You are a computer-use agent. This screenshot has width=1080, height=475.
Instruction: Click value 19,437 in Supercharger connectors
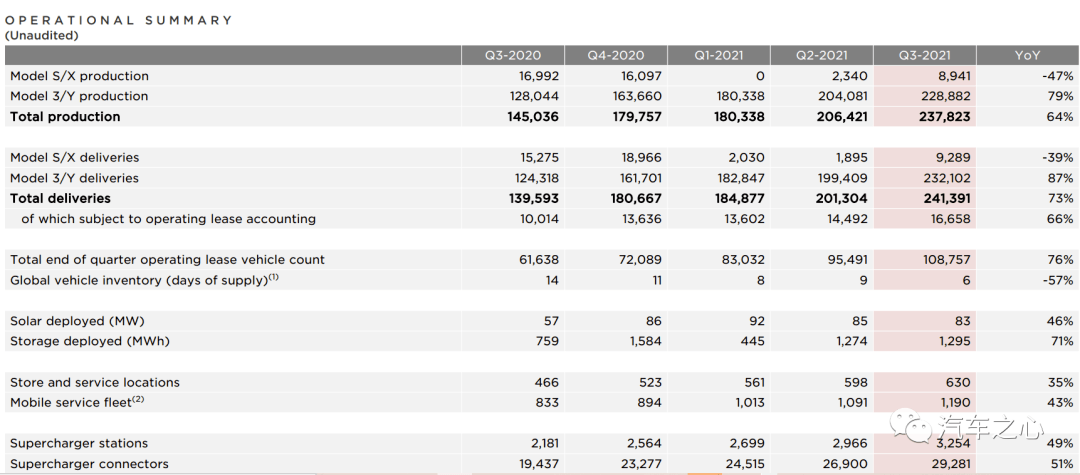[x=539, y=464]
